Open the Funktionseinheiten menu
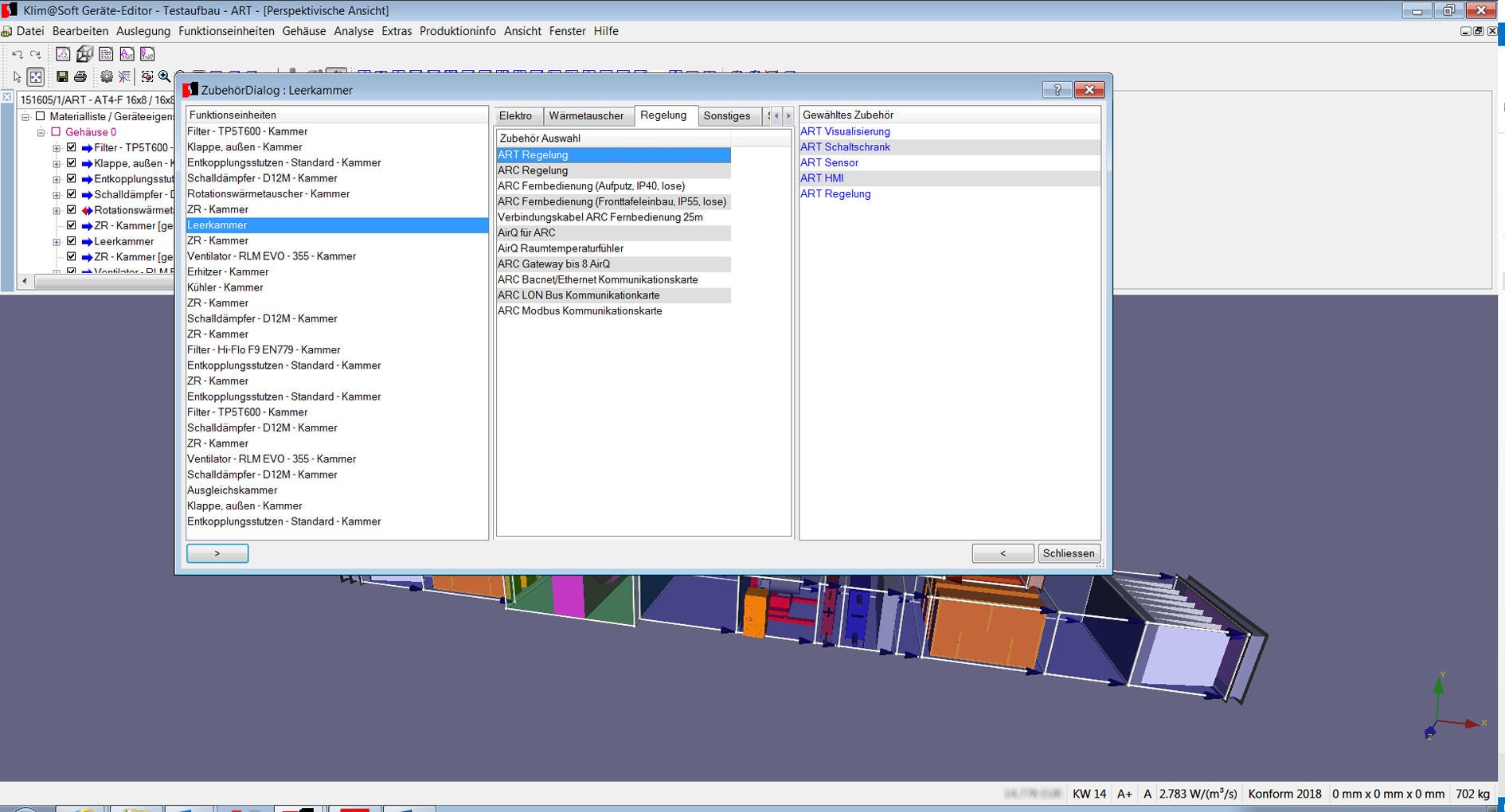 (226, 31)
